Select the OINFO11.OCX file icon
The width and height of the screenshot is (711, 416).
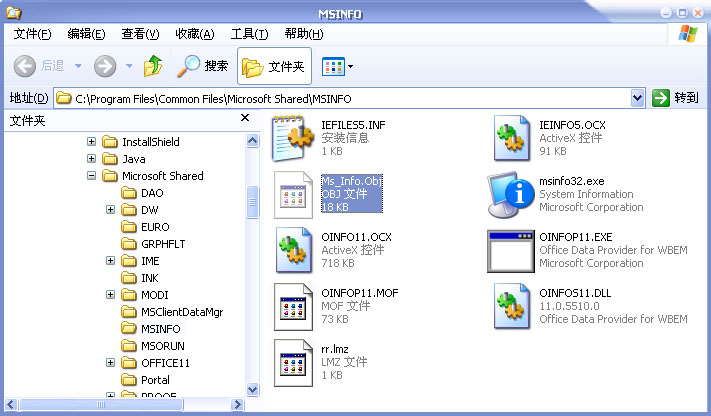click(x=294, y=250)
